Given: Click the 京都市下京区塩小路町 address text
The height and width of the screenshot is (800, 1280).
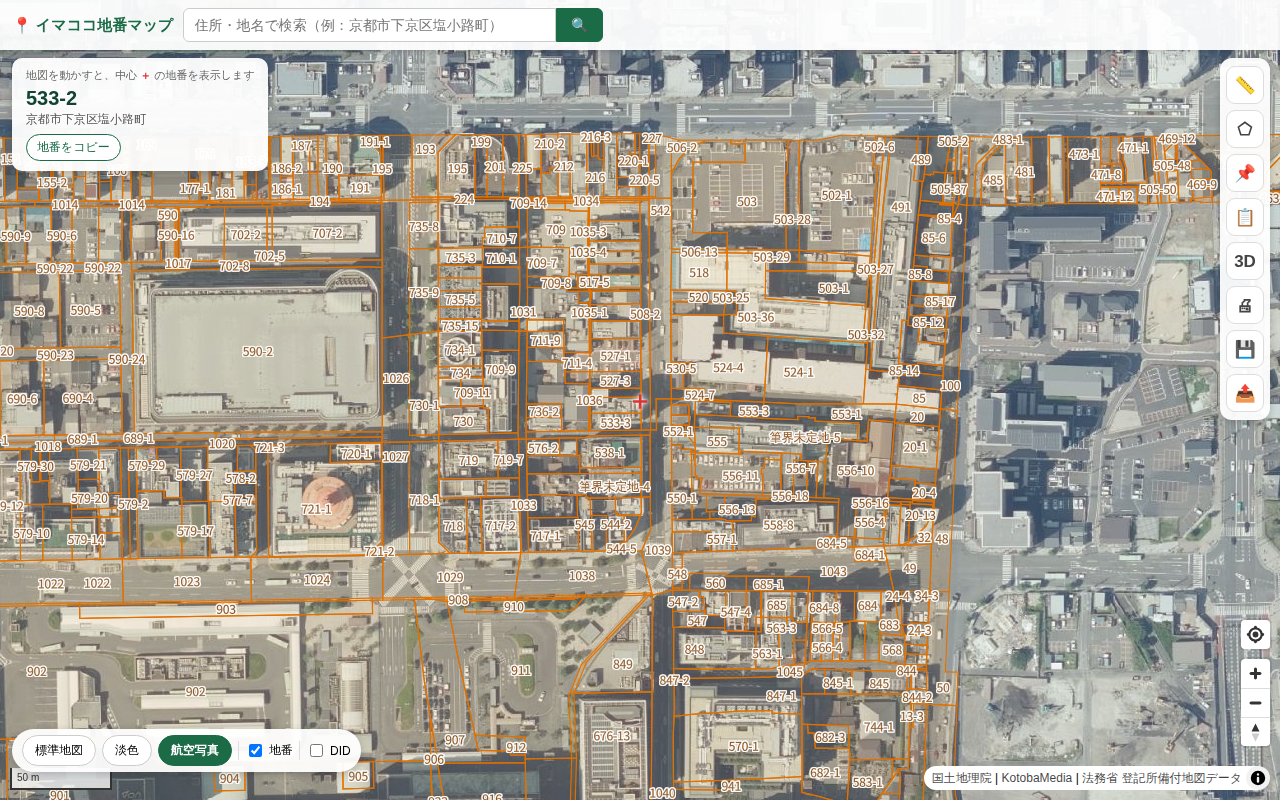Looking at the screenshot, I should [x=86, y=119].
